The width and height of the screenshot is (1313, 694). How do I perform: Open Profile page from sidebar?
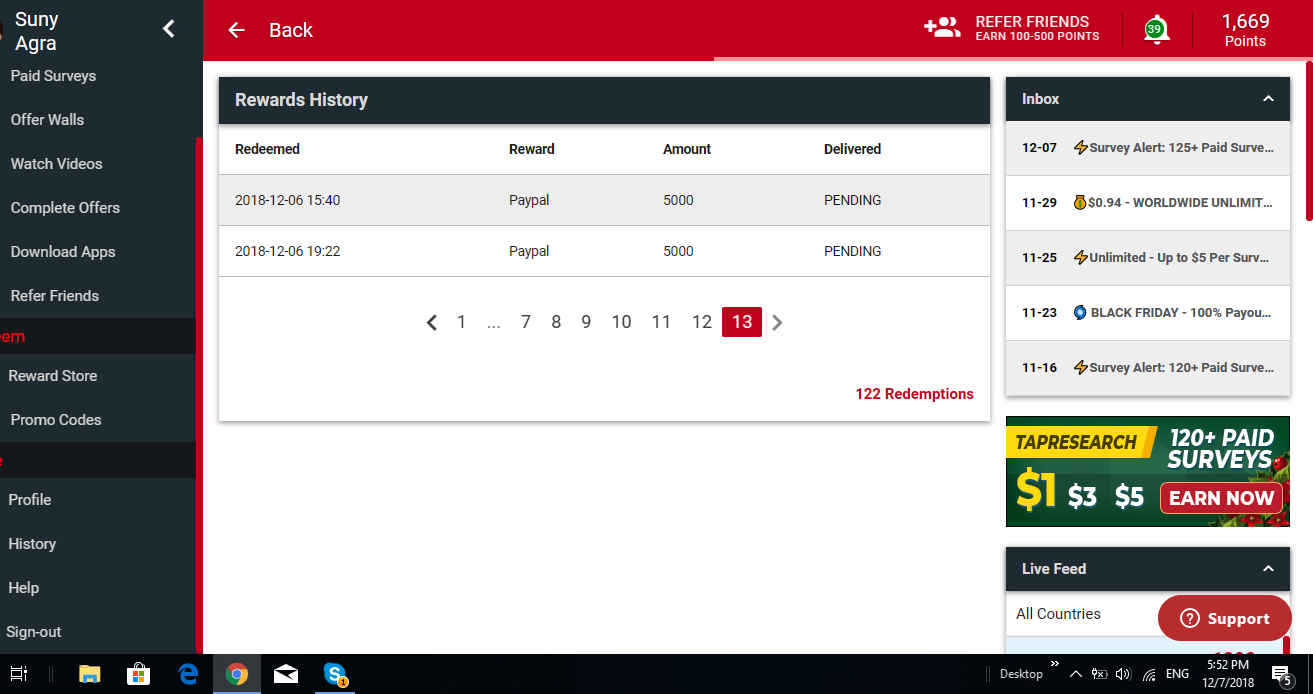[x=29, y=500]
